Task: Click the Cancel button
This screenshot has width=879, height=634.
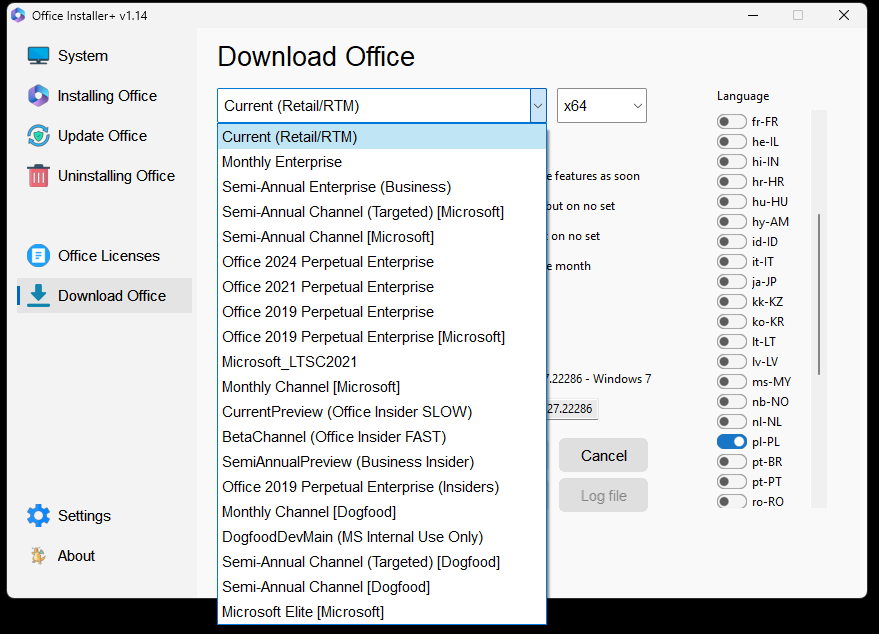Action: pyautogui.click(x=603, y=455)
